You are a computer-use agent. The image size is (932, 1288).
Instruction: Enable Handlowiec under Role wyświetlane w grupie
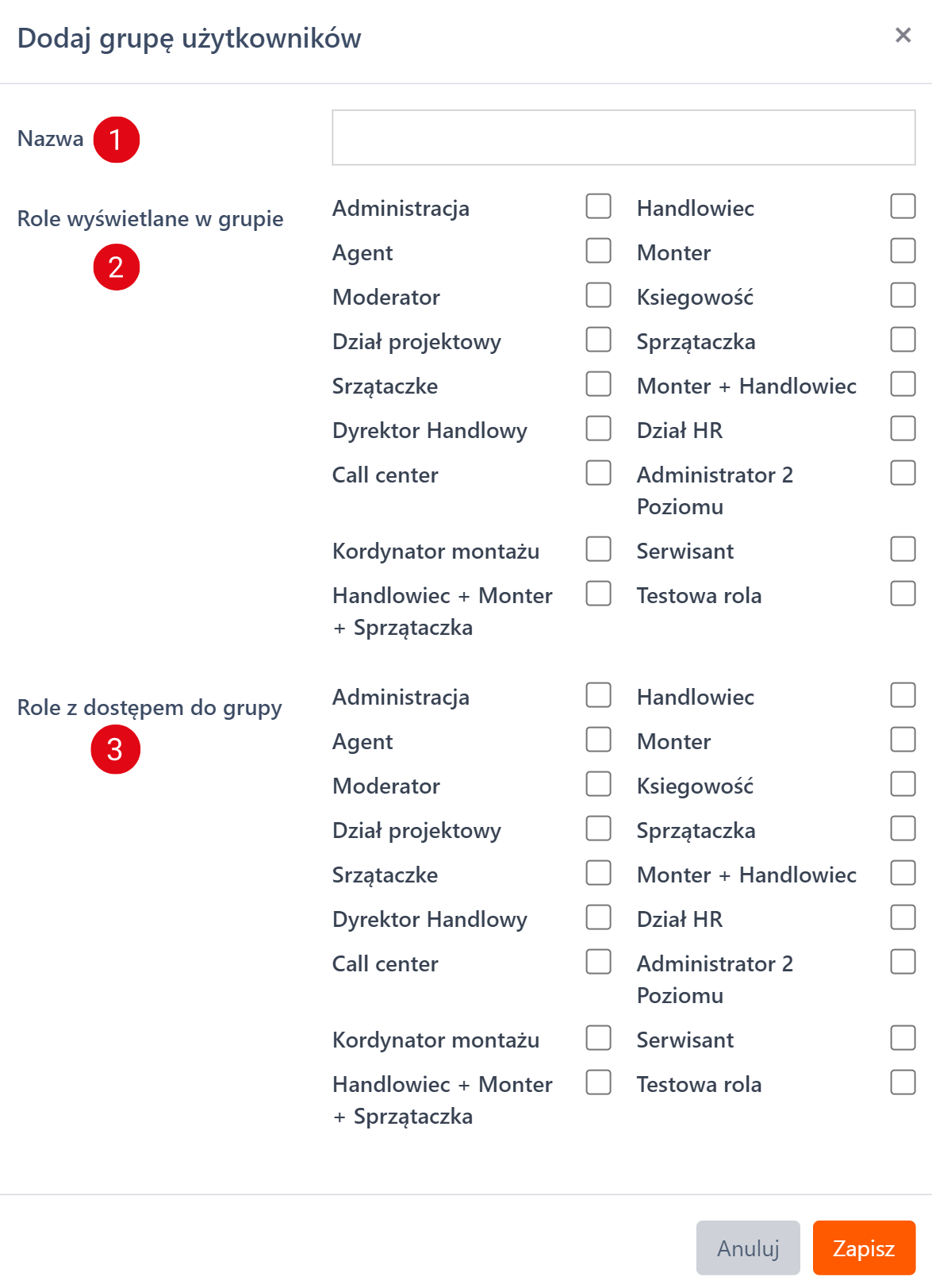[903, 206]
